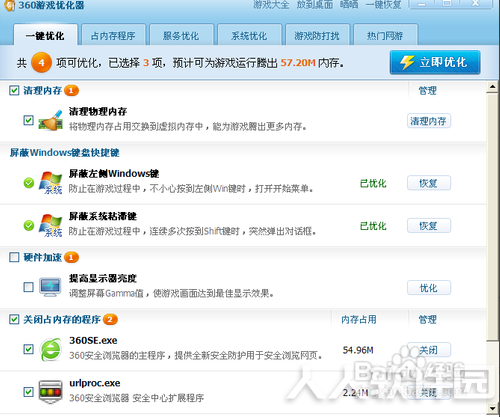Tick the 提高显示器亮度 checkbox
Image resolution: width=500 pixels, height=417 pixels.
29,287
